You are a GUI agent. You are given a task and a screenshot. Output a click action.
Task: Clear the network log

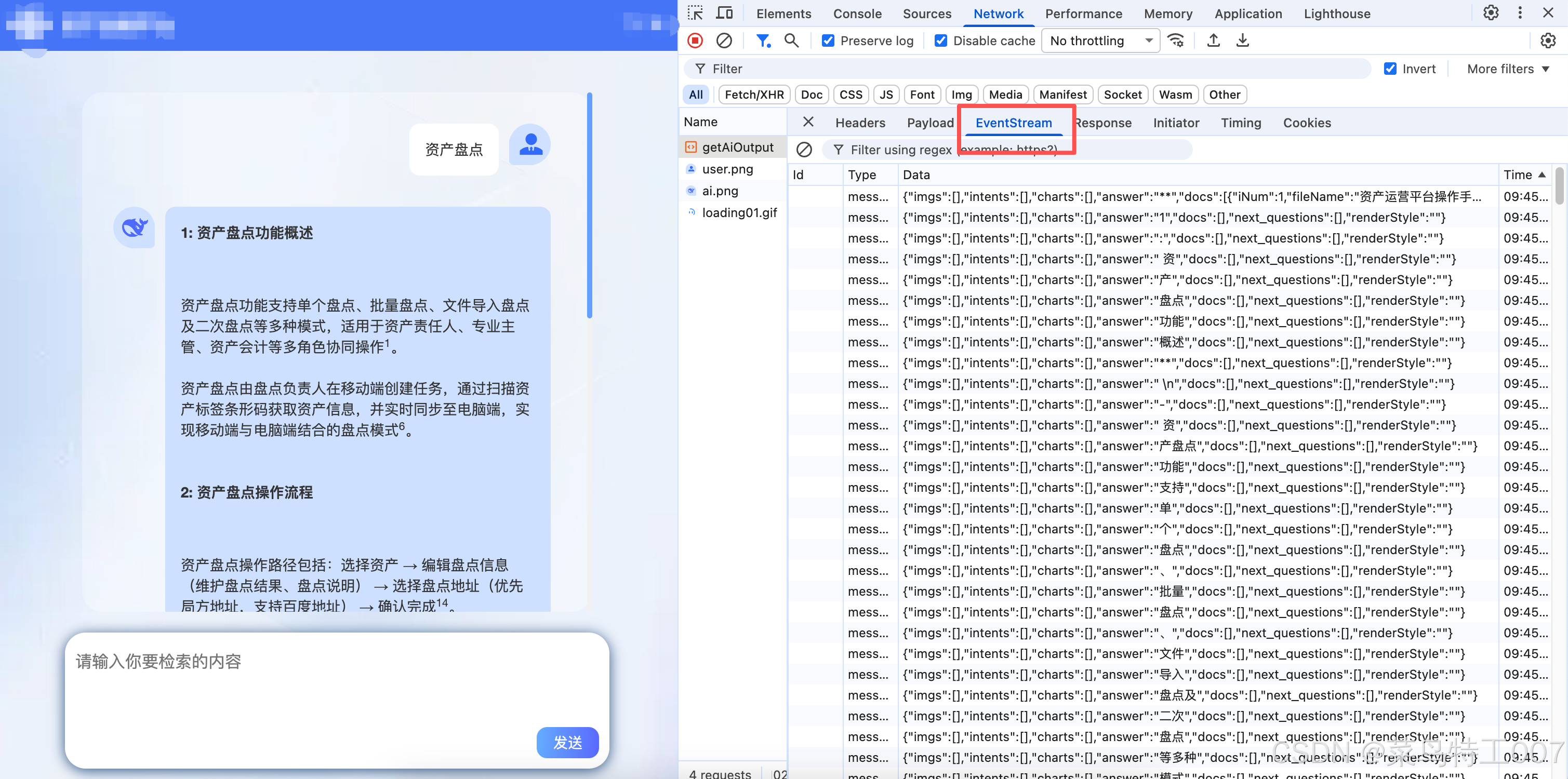[x=724, y=41]
